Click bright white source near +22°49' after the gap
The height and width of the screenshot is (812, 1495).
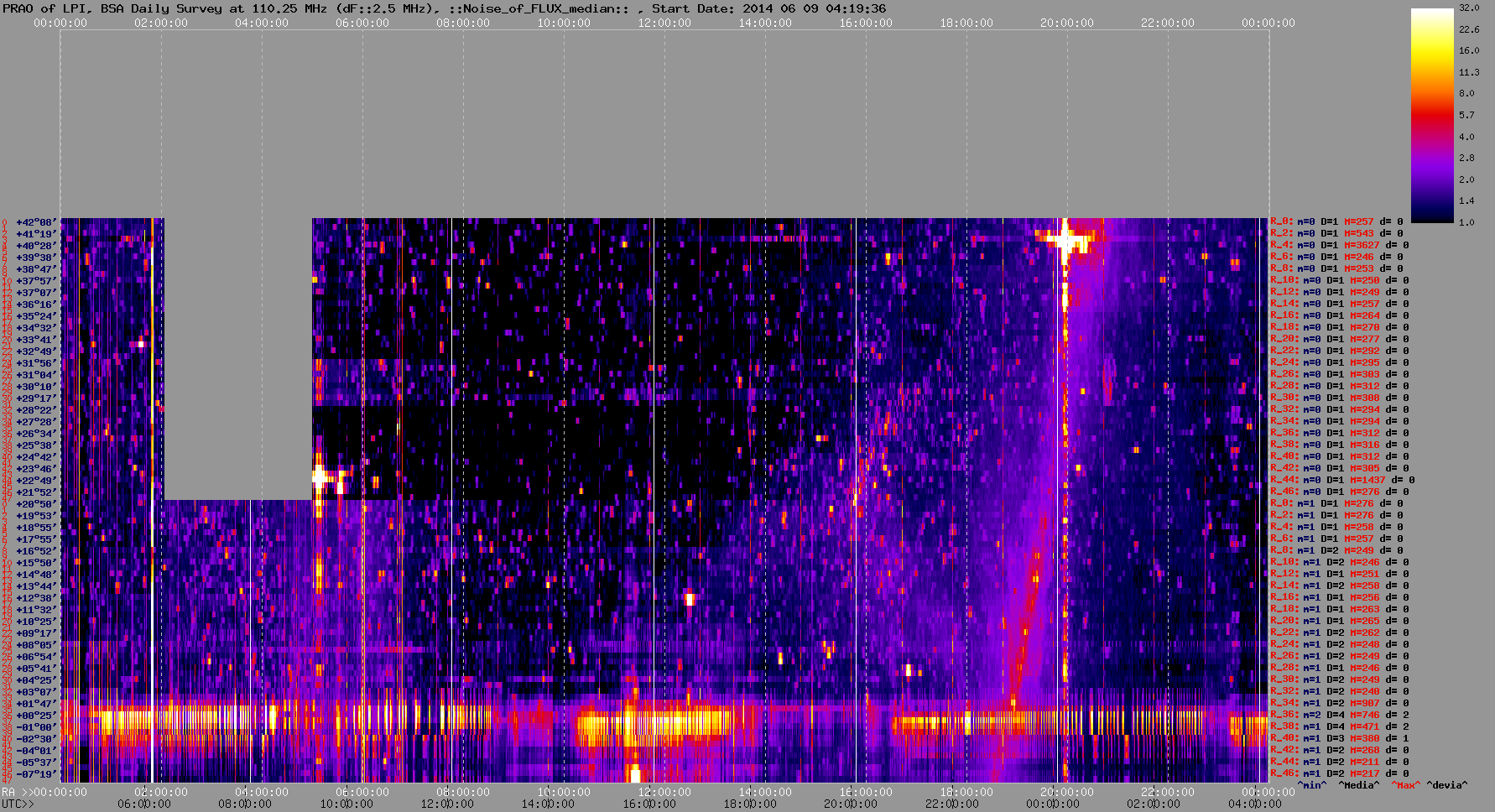tap(320, 478)
